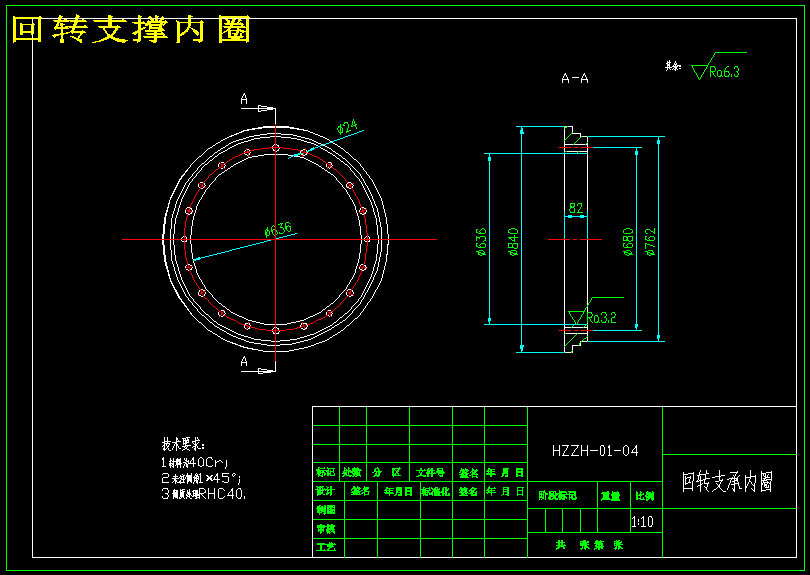Click the 'Ra3.2' roughness annotation
The image size is (810, 575).
(601, 318)
